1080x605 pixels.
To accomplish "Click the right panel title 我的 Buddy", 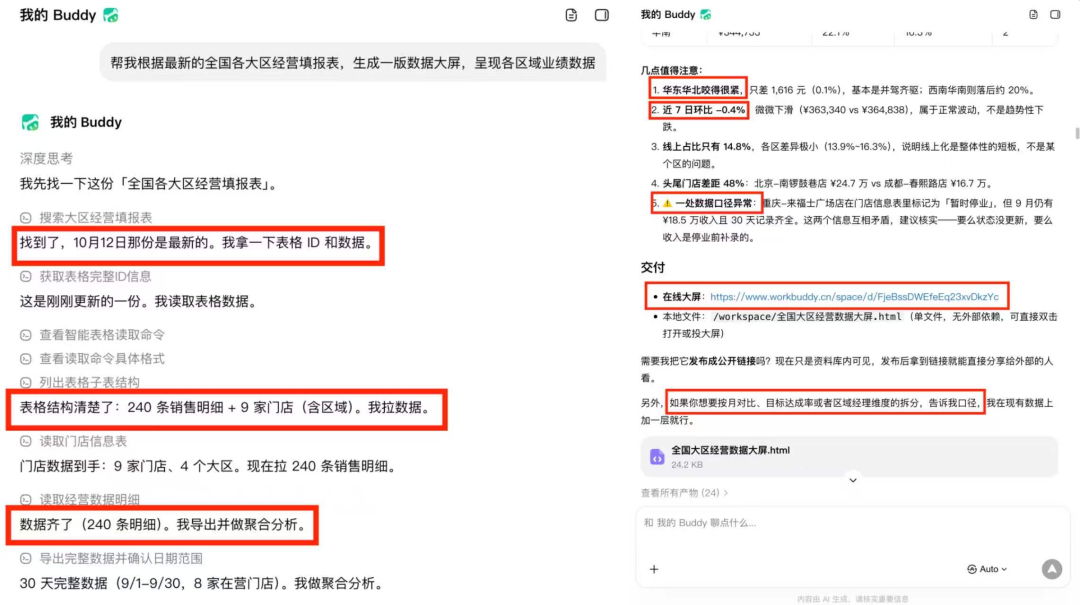I will pos(668,14).
